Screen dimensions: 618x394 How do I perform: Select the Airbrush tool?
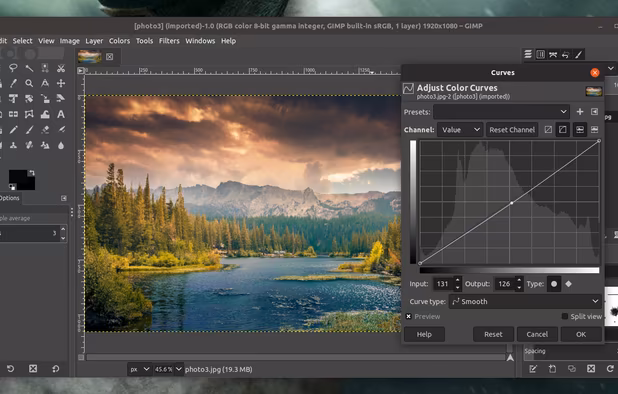[61, 130]
